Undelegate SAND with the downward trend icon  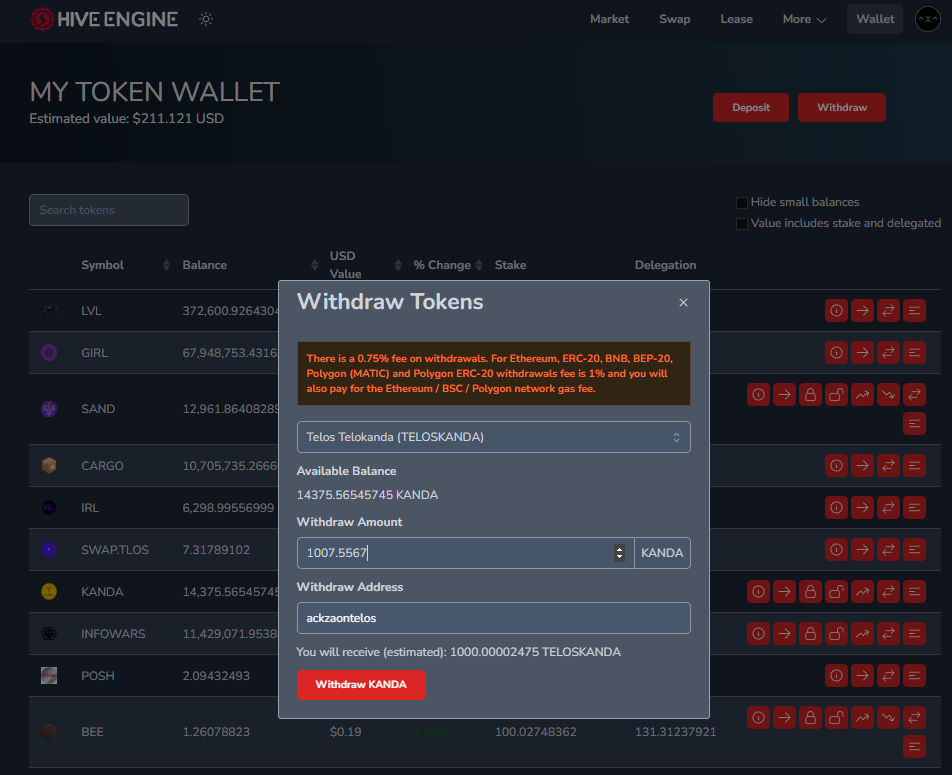888,395
